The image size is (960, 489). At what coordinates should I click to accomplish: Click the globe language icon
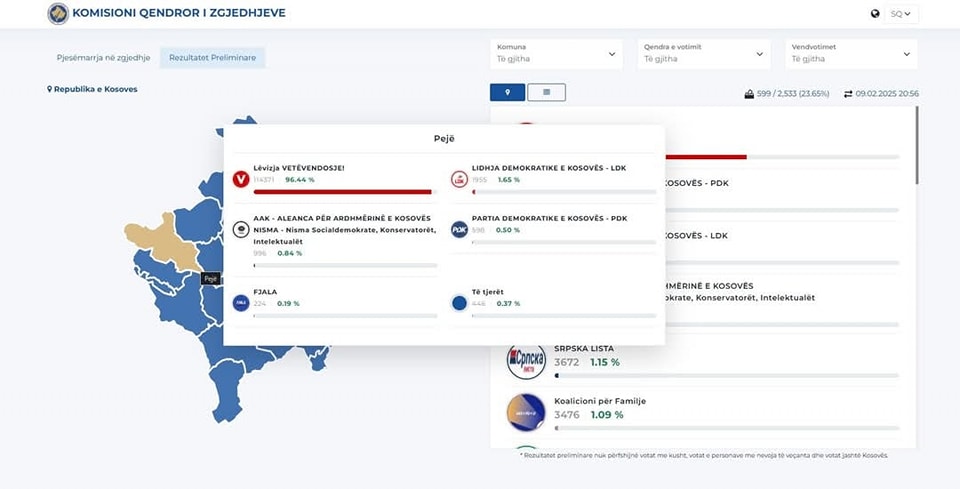875,14
